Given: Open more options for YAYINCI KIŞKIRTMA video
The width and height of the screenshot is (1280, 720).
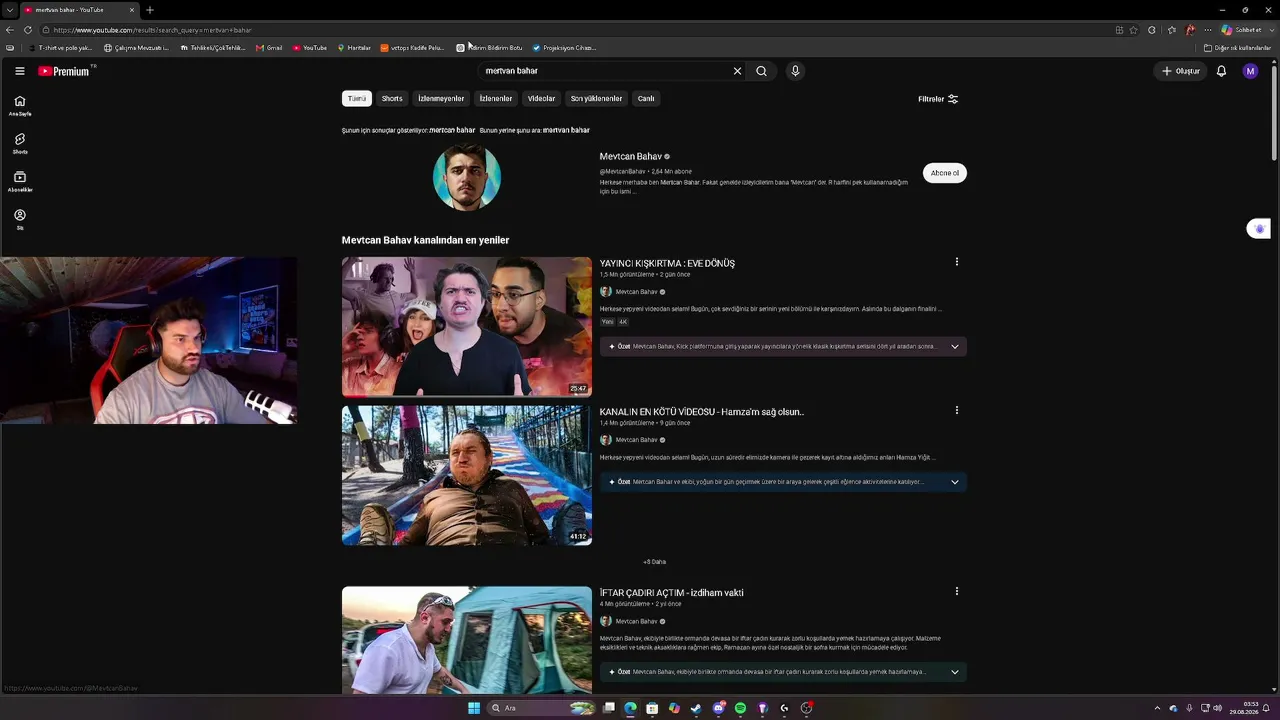Looking at the screenshot, I should [957, 262].
